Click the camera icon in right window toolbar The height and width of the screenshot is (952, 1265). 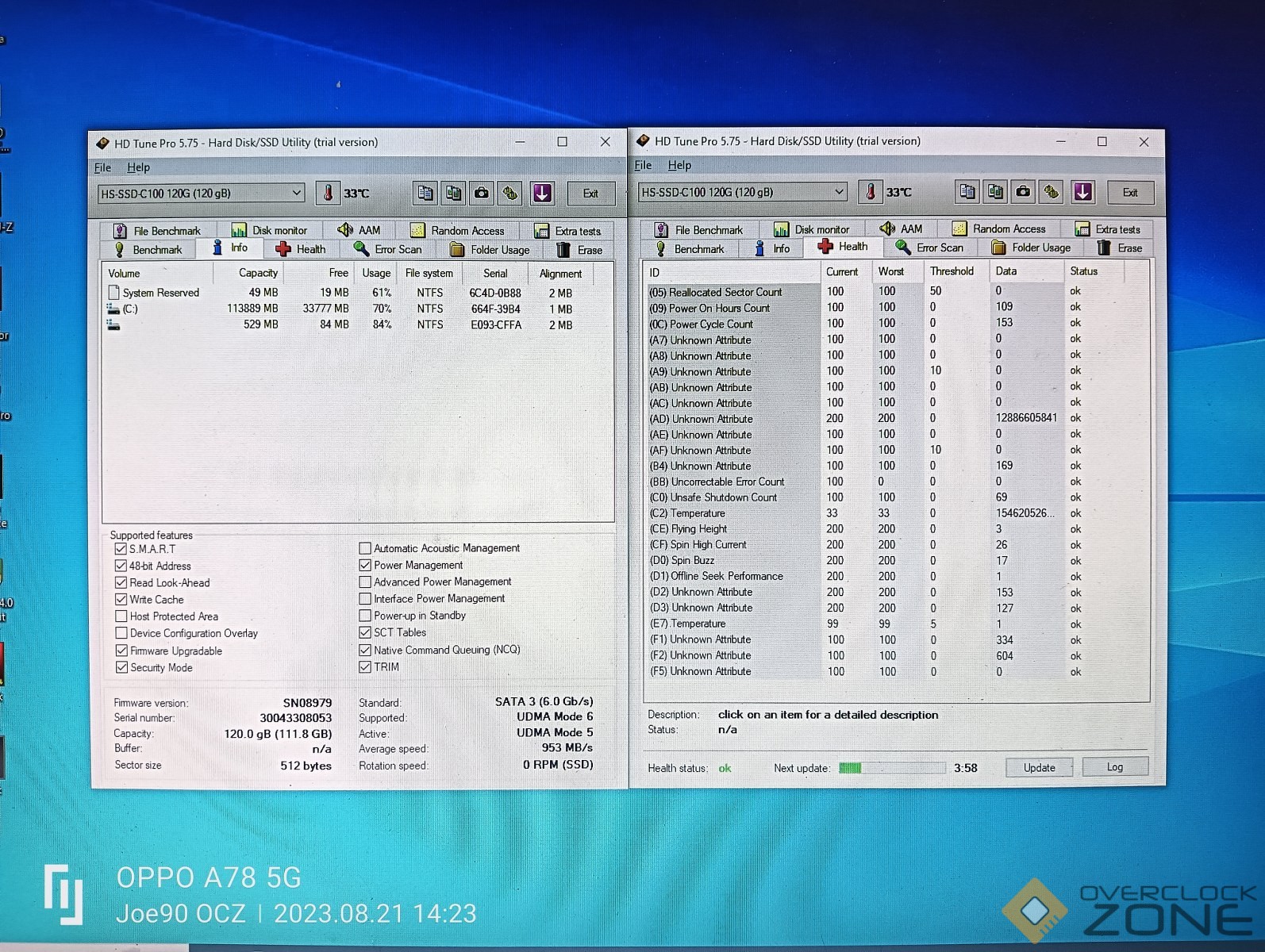(x=1023, y=192)
